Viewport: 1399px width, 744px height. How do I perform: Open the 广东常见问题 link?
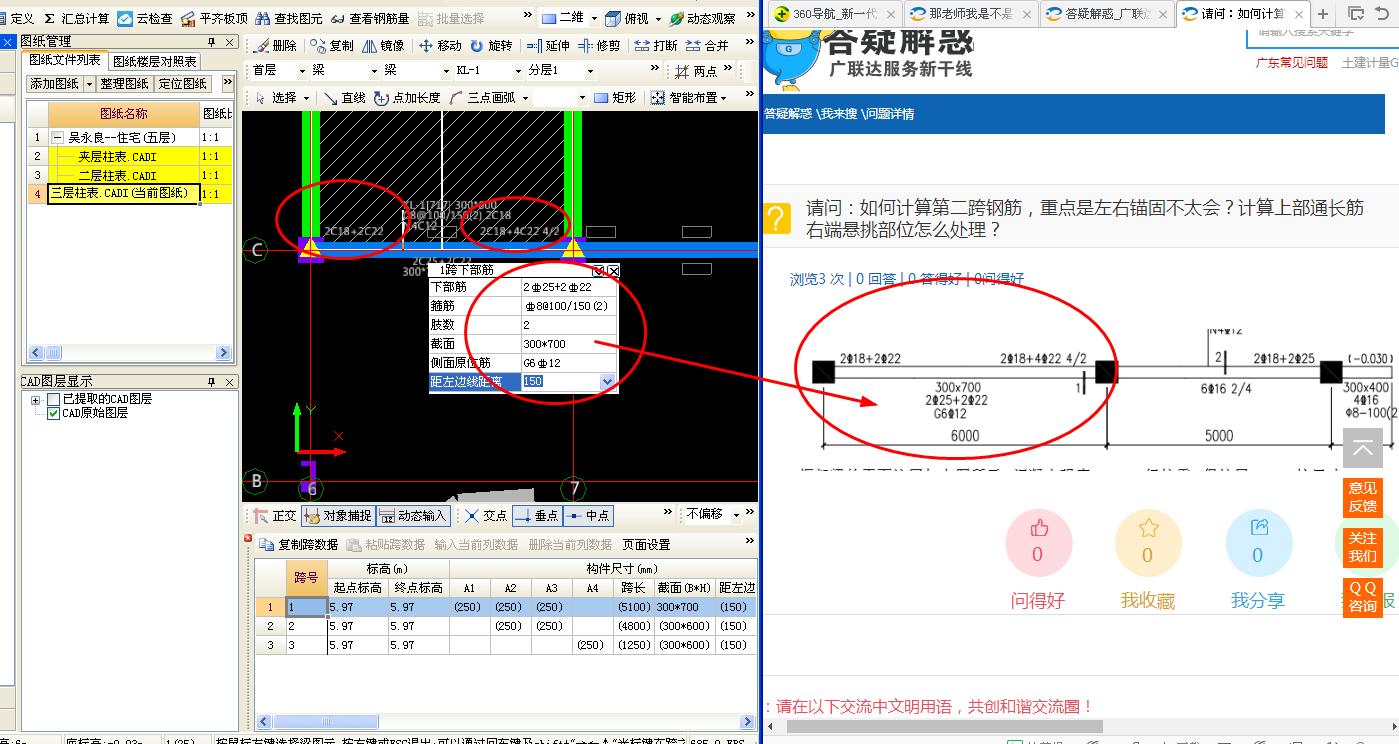pyautogui.click(x=1292, y=62)
